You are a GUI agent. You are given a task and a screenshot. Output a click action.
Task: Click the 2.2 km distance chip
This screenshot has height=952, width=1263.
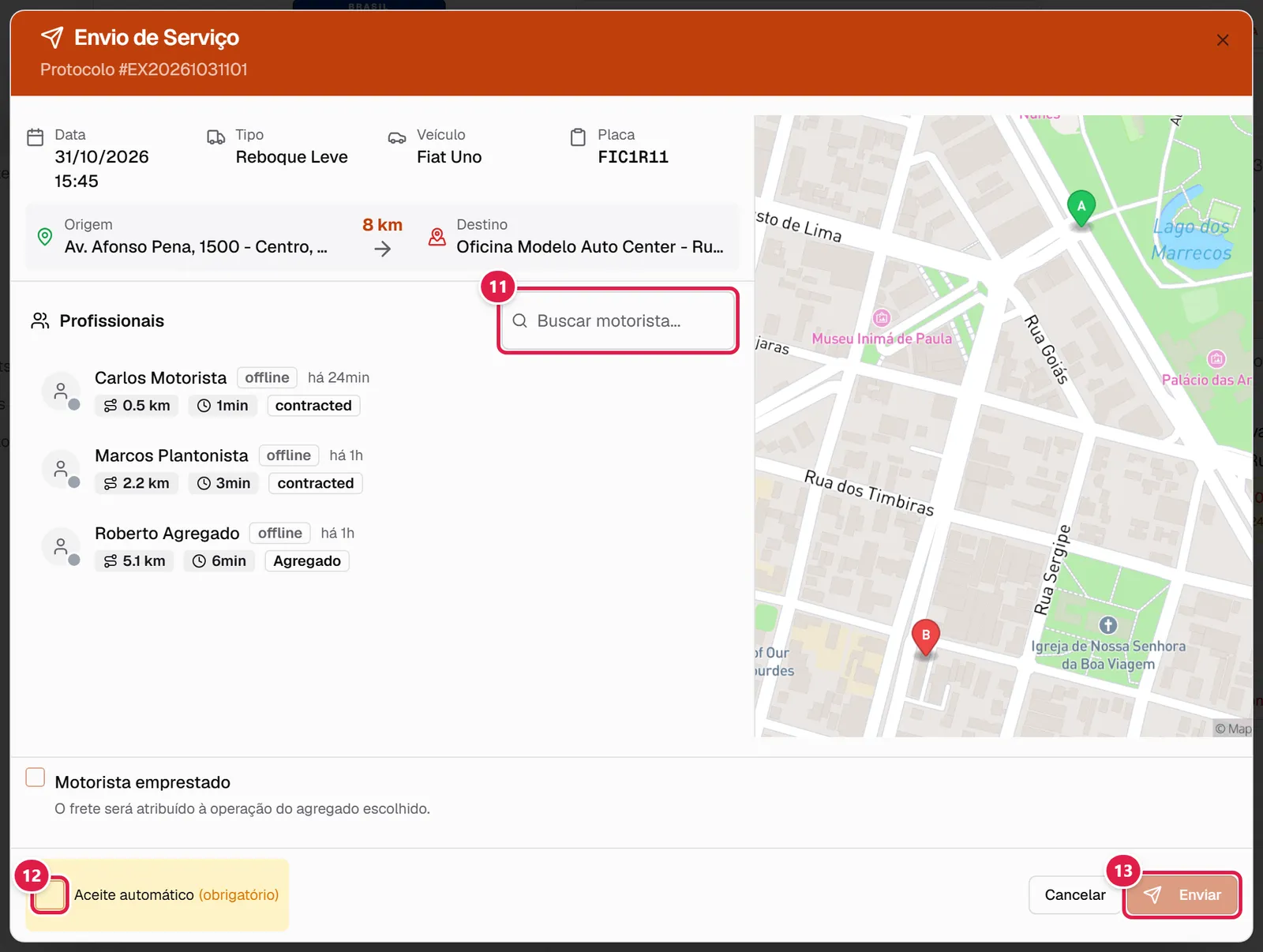tap(137, 483)
